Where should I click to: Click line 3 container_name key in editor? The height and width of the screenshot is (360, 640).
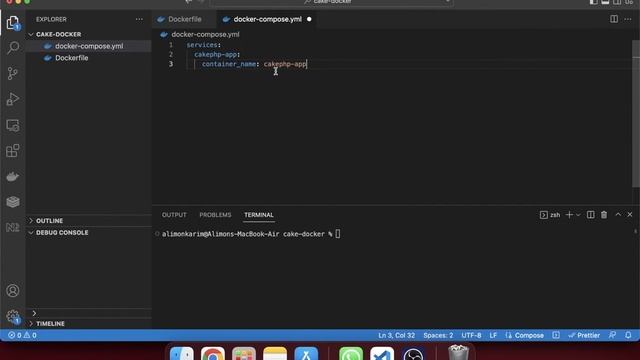[x=229, y=64]
